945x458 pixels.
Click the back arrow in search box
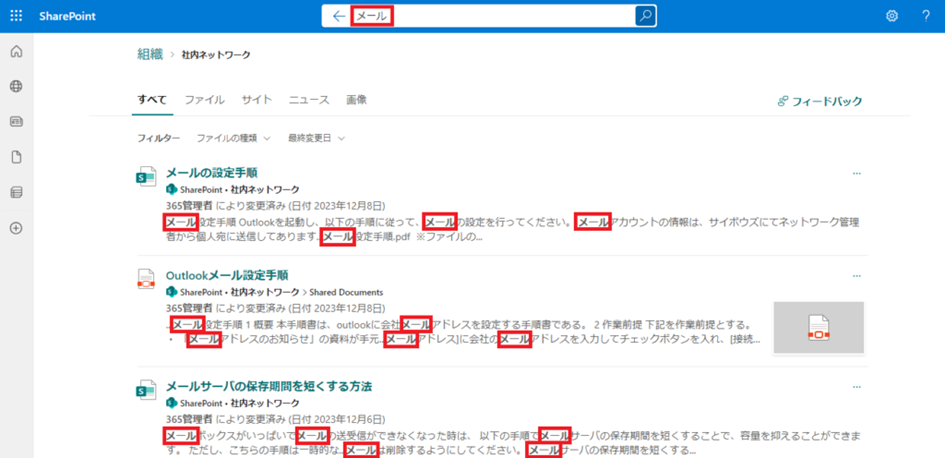point(339,16)
